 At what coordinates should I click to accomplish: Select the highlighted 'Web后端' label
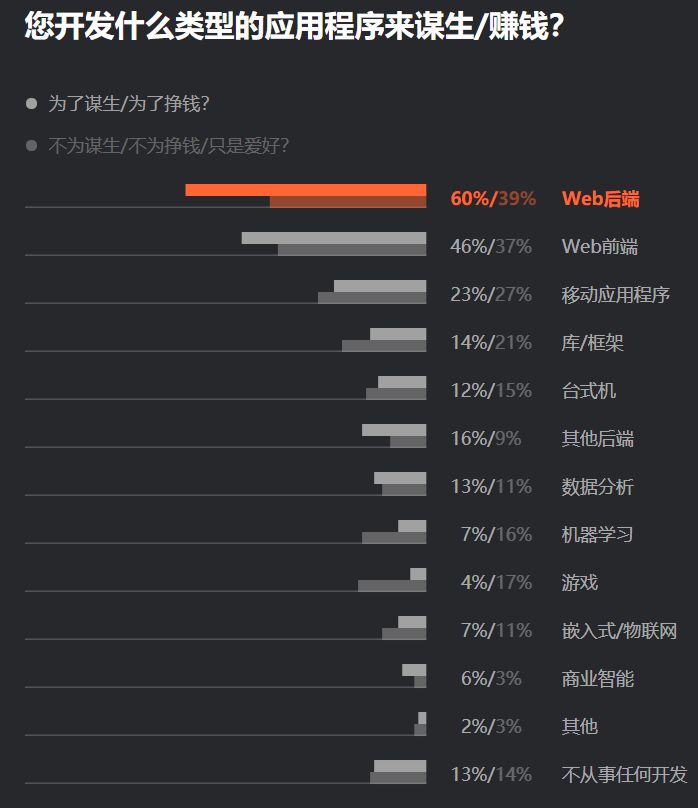click(600, 198)
